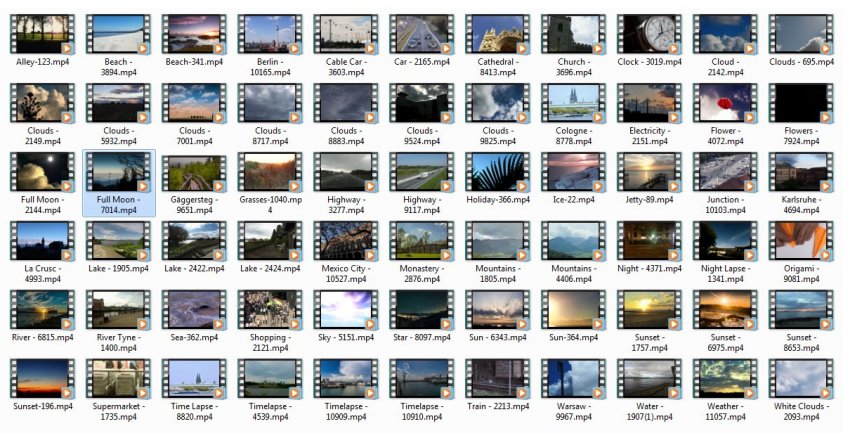This screenshot has height=438, width=850.
Task: Select Mountains - 1805.mp4 video icon
Action: [x=498, y=241]
